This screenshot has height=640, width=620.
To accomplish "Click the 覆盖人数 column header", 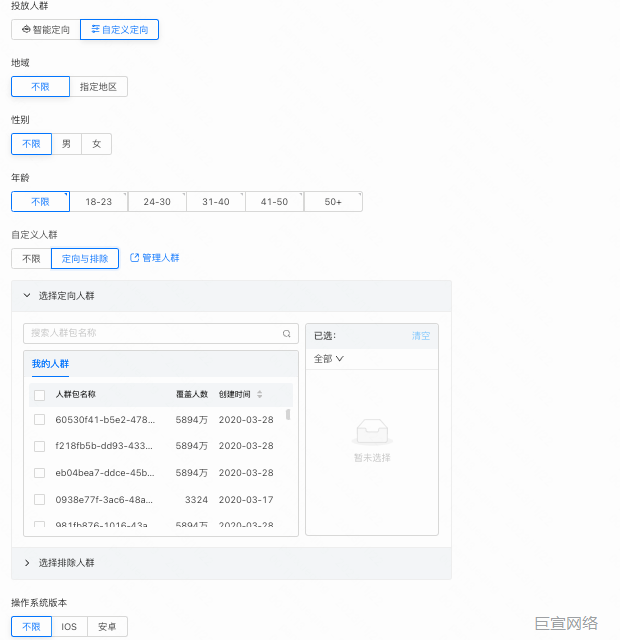I will (x=192, y=394).
